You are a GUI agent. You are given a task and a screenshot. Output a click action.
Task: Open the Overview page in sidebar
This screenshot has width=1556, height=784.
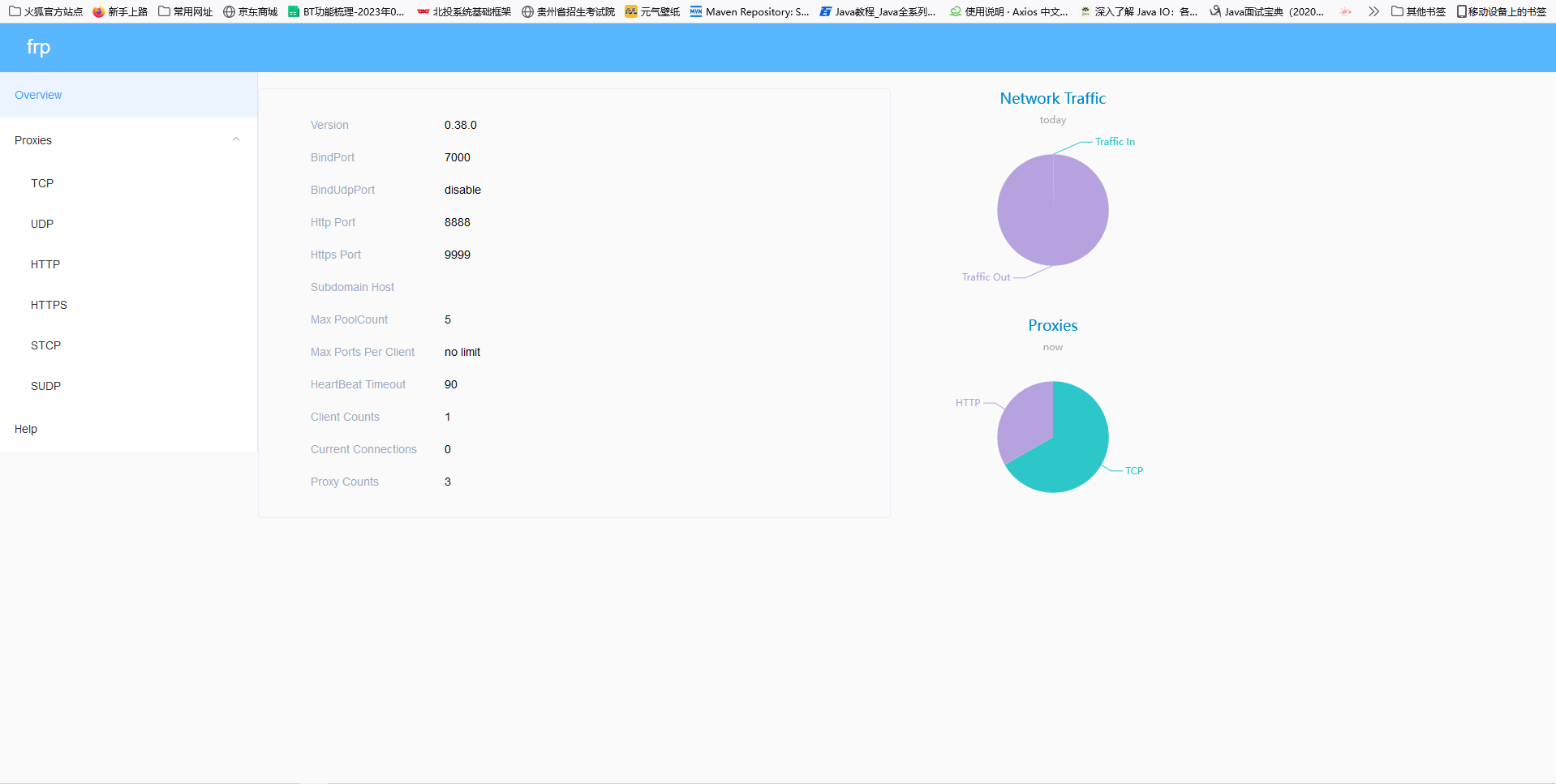tap(128, 95)
